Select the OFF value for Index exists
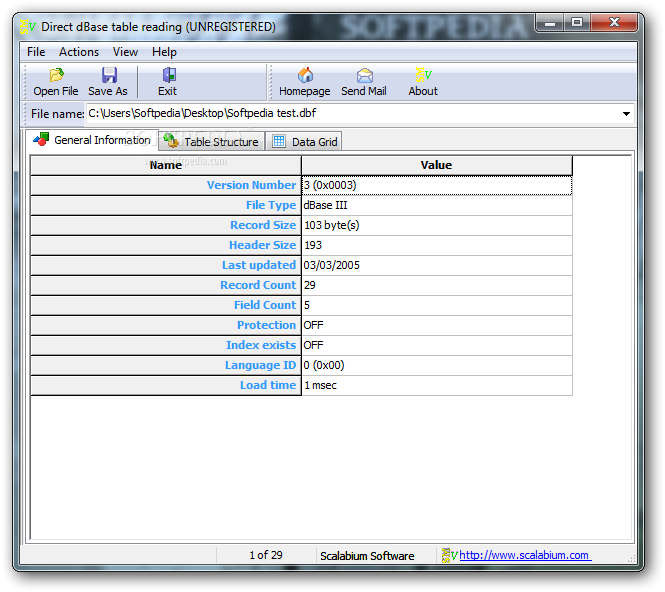The image size is (665, 592). (437, 345)
